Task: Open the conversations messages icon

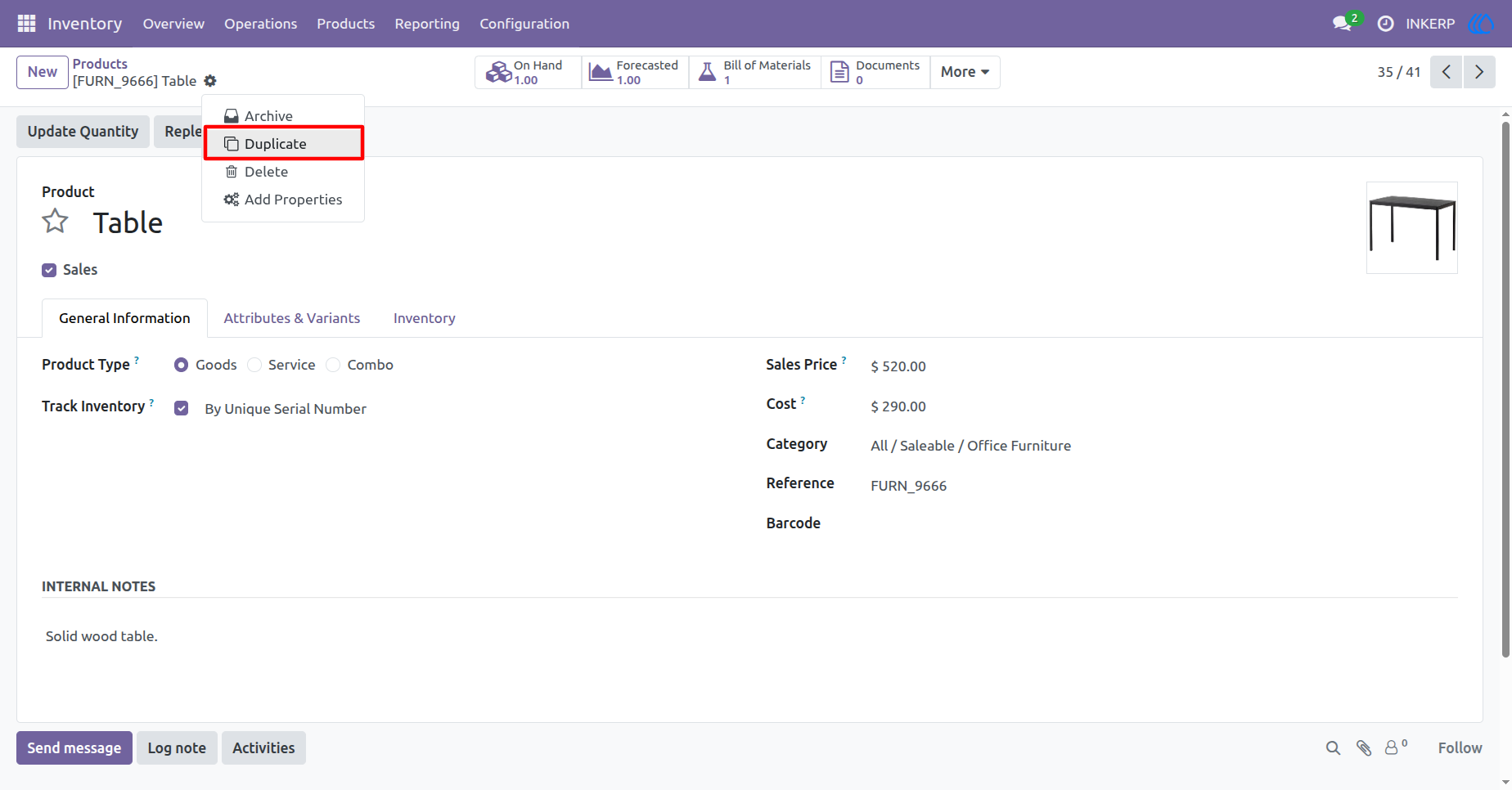Action: (x=1342, y=24)
